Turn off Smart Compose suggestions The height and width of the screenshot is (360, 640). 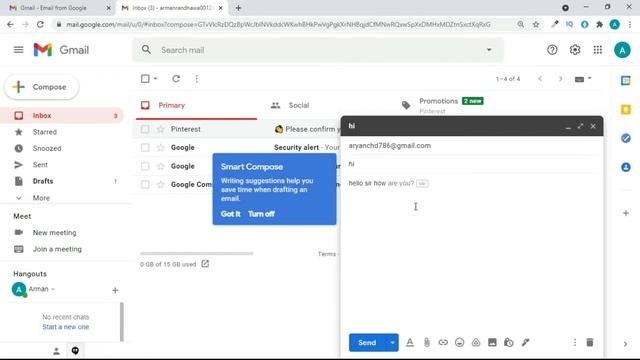(x=261, y=213)
